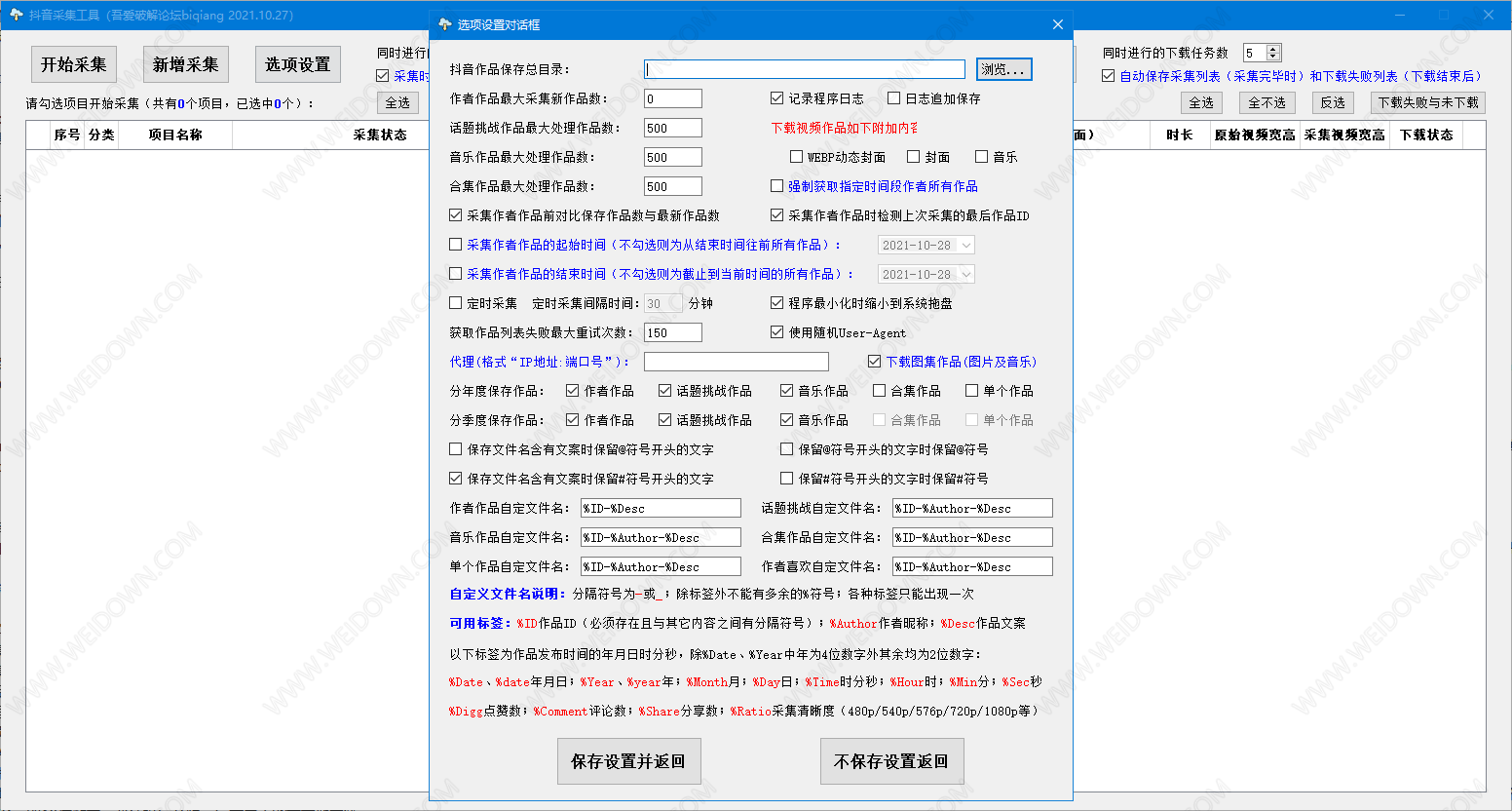Image resolution: width=1512 pixels, height=811 pixels.
Task: Check the 音乐 download checkbox
Action: [982, 157]
